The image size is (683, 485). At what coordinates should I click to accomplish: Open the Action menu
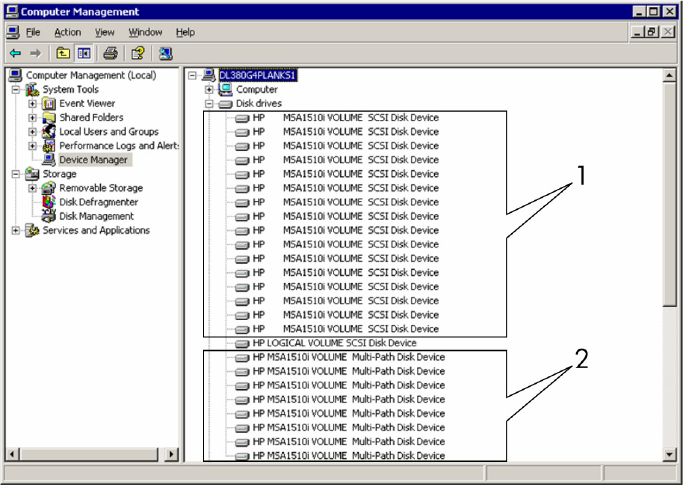click(x=67, y=32)
